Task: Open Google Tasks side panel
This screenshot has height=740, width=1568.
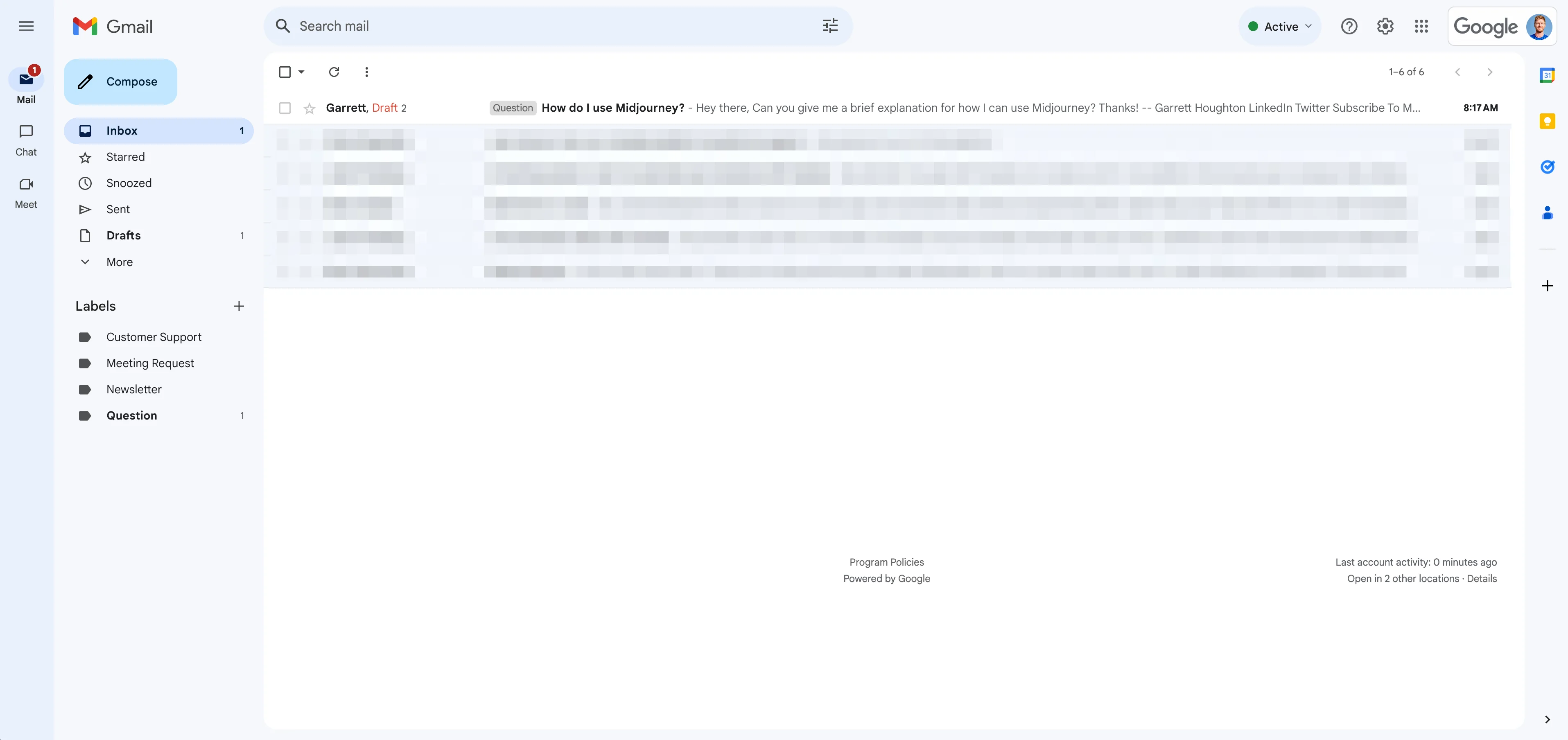Action: 1547,167
